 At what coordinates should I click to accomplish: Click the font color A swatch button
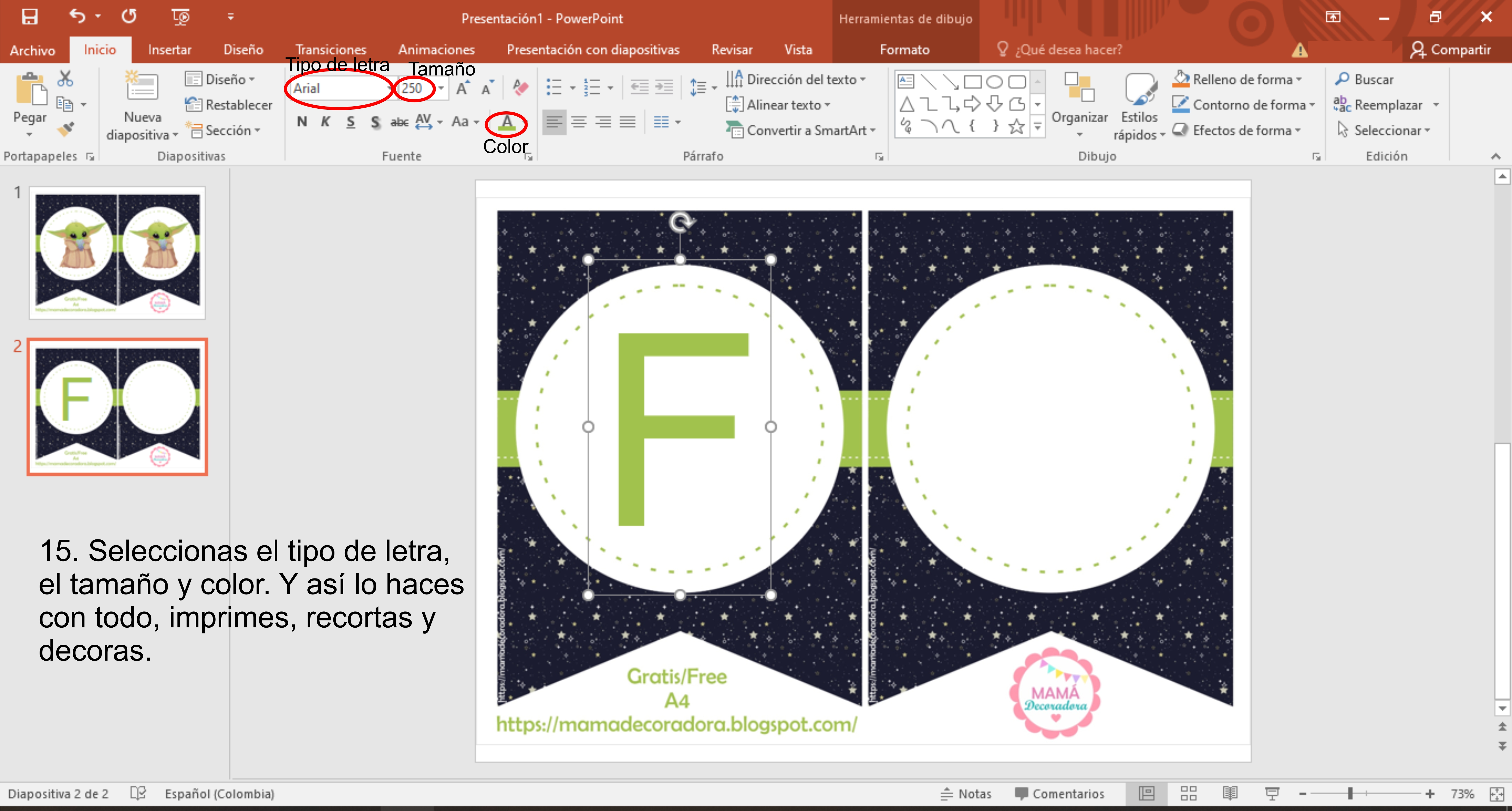click(x=507, y=123)
